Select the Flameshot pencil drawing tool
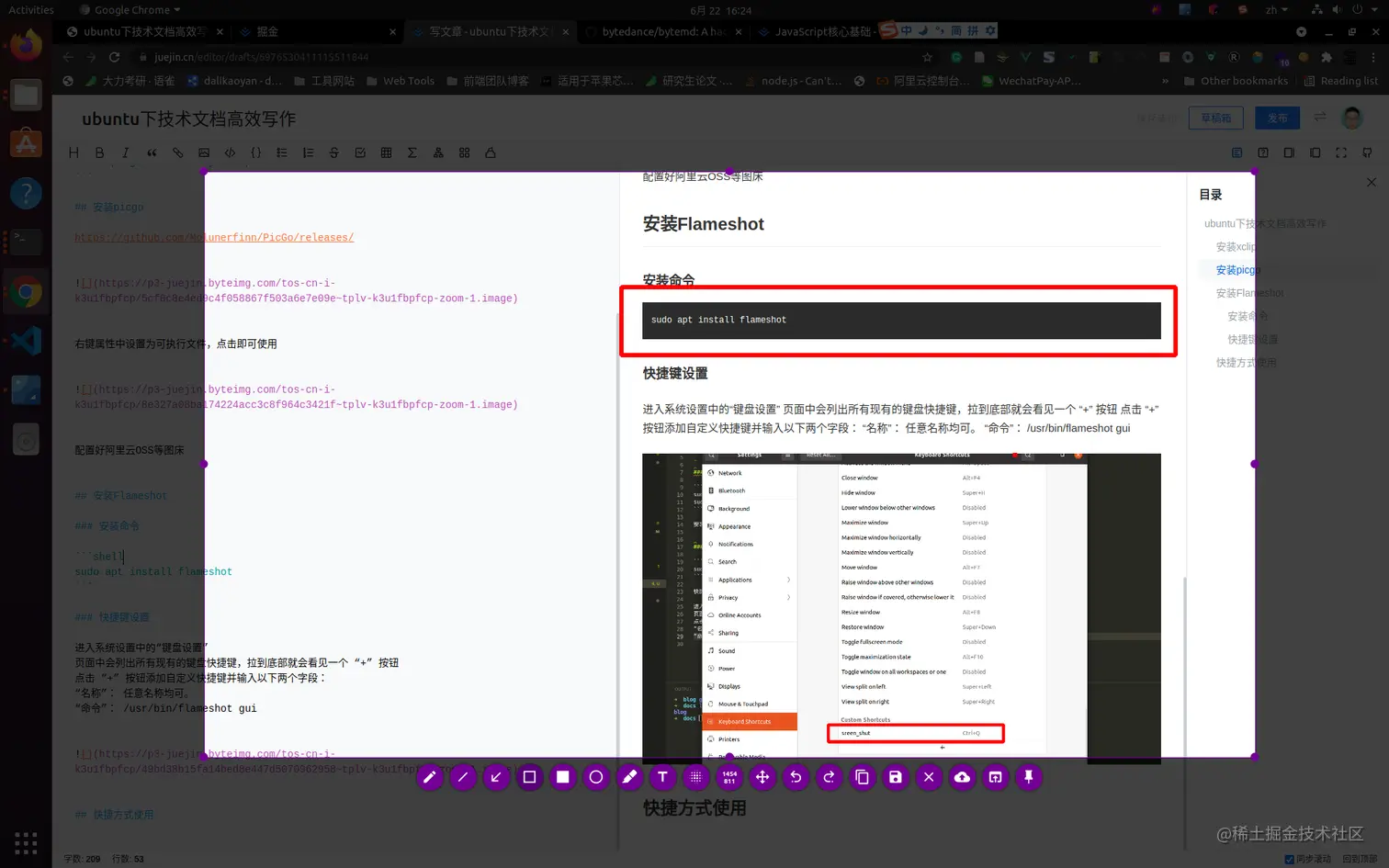The image size is (1389, 868). (429, 777)
